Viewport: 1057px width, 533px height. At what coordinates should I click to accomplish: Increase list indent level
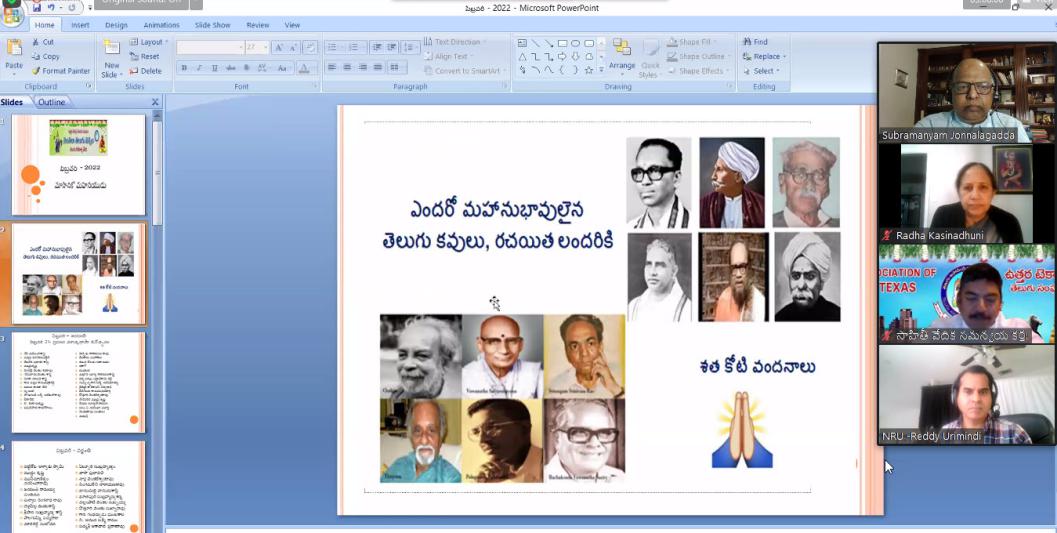(392, 47)
